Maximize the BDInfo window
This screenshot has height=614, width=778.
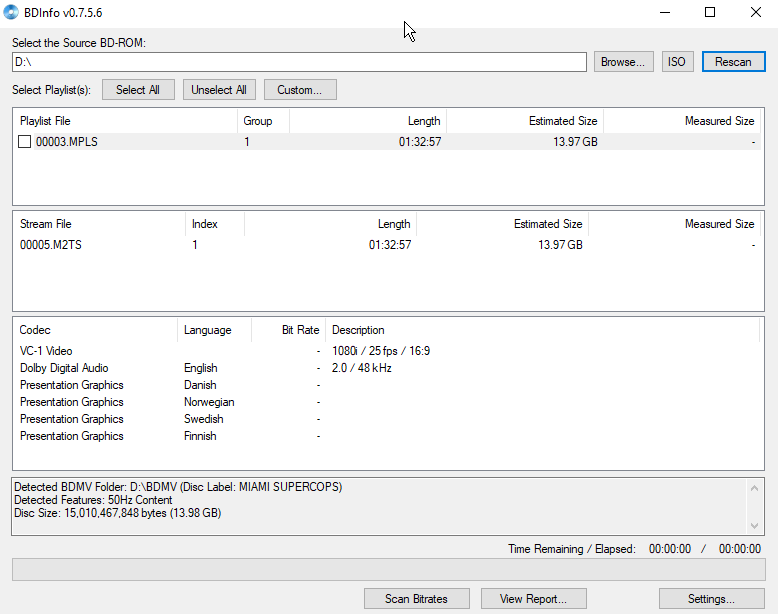tap(710, 12)
